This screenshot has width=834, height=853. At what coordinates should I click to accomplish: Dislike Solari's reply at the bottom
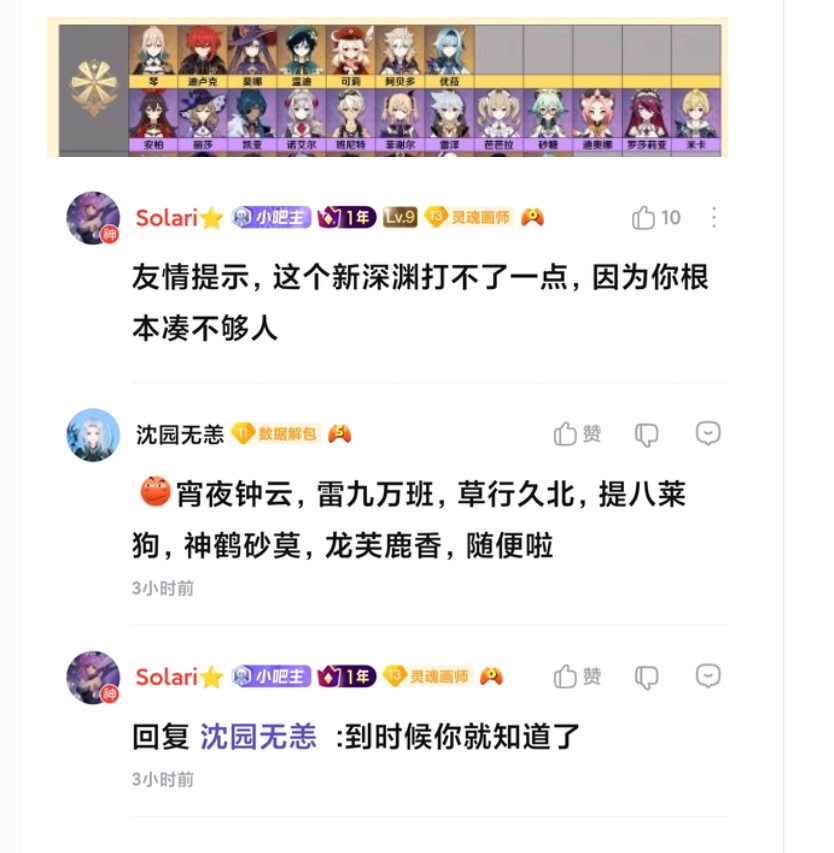click(647, 678)
